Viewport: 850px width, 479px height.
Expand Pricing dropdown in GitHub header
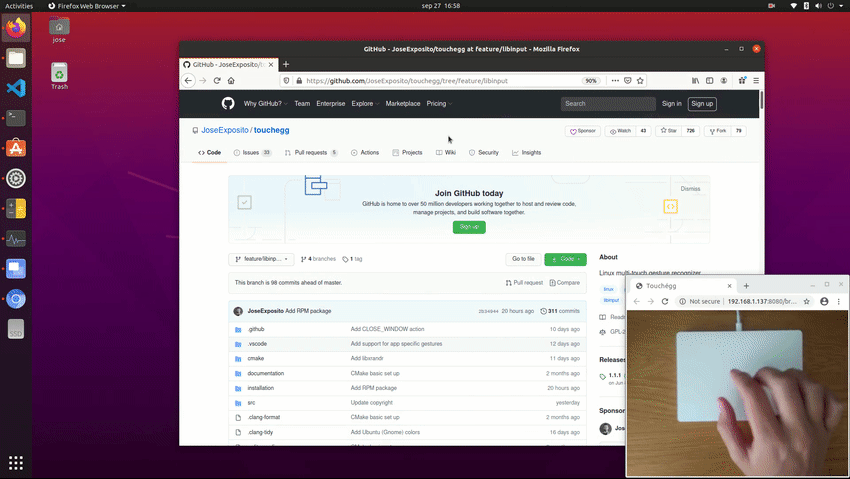click(439, 103)
